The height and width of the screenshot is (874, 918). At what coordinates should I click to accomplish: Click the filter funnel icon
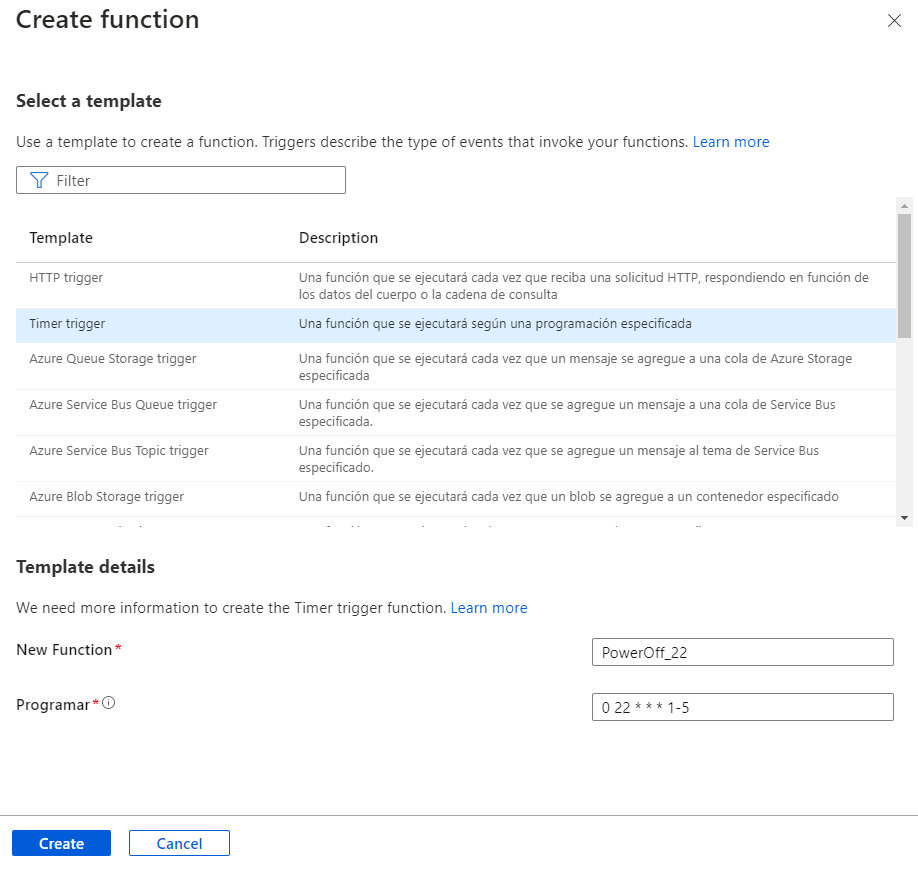pos(39,180)
